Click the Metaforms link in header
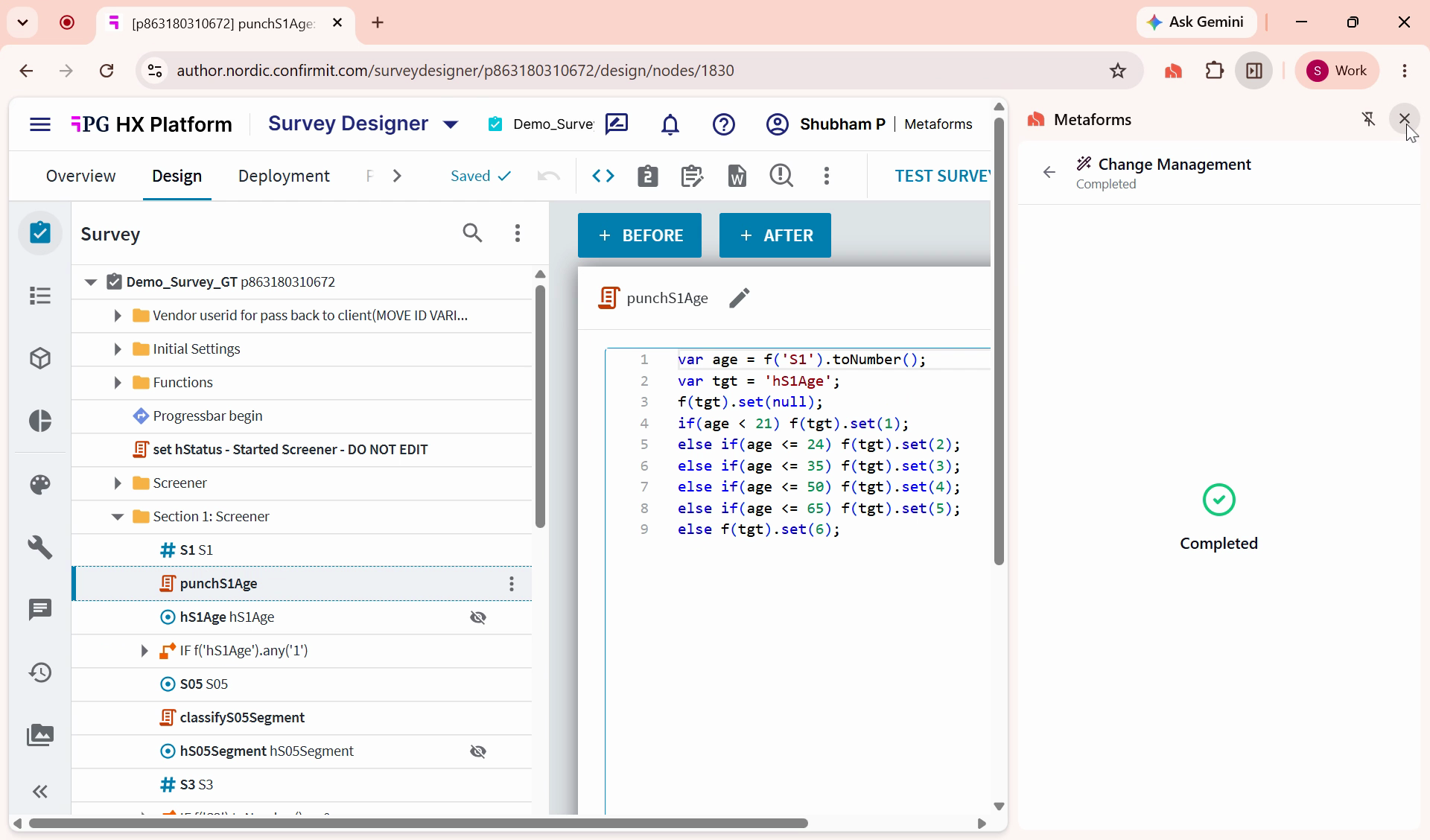The height and width of the screenshot is (840, 1430). (938, 124)
